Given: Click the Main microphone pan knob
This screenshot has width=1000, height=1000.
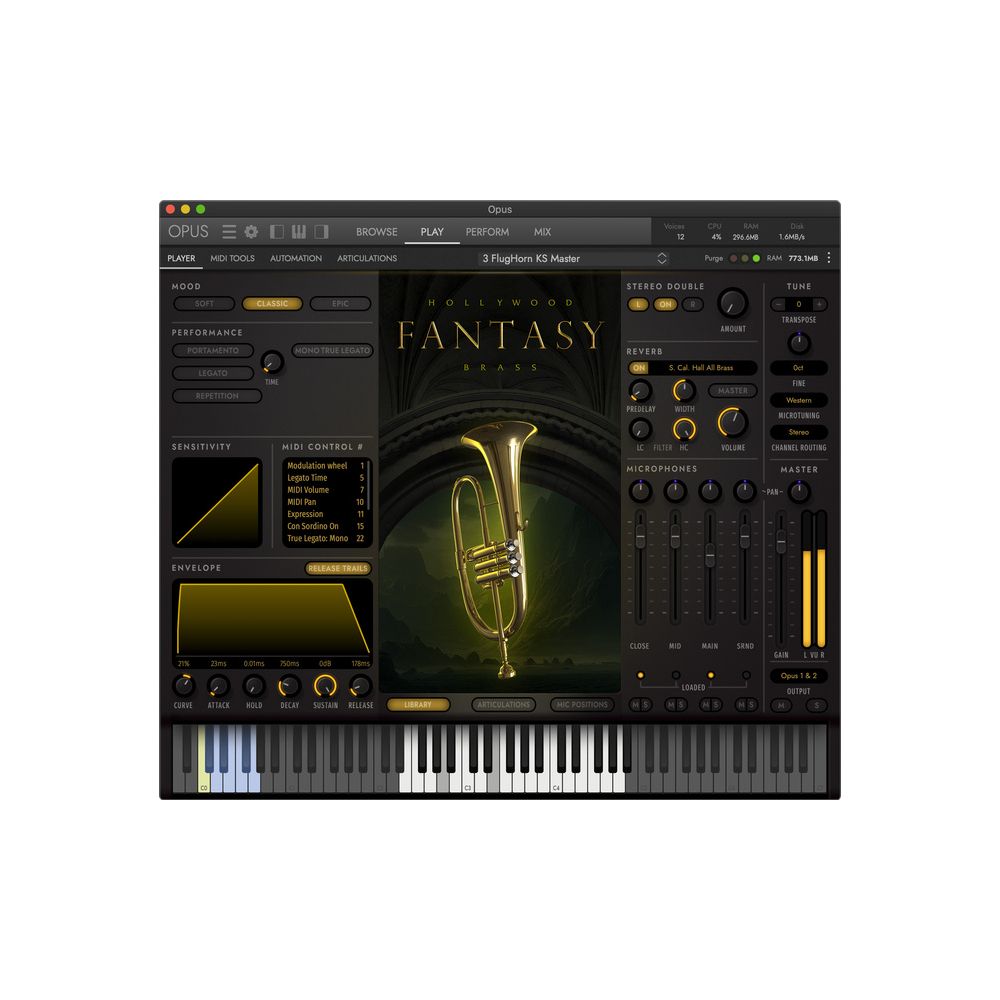Looking at the screenshot, I should [709, 491].
